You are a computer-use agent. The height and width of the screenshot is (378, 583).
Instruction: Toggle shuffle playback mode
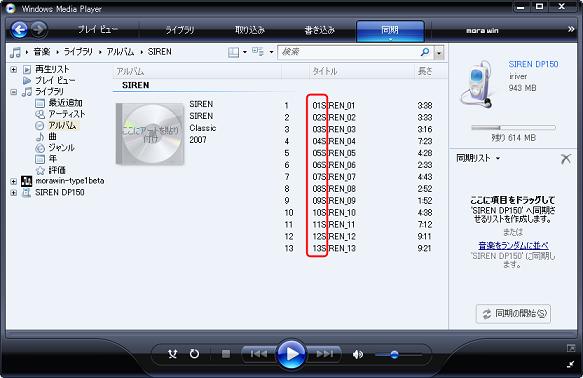tap(172, 354)
